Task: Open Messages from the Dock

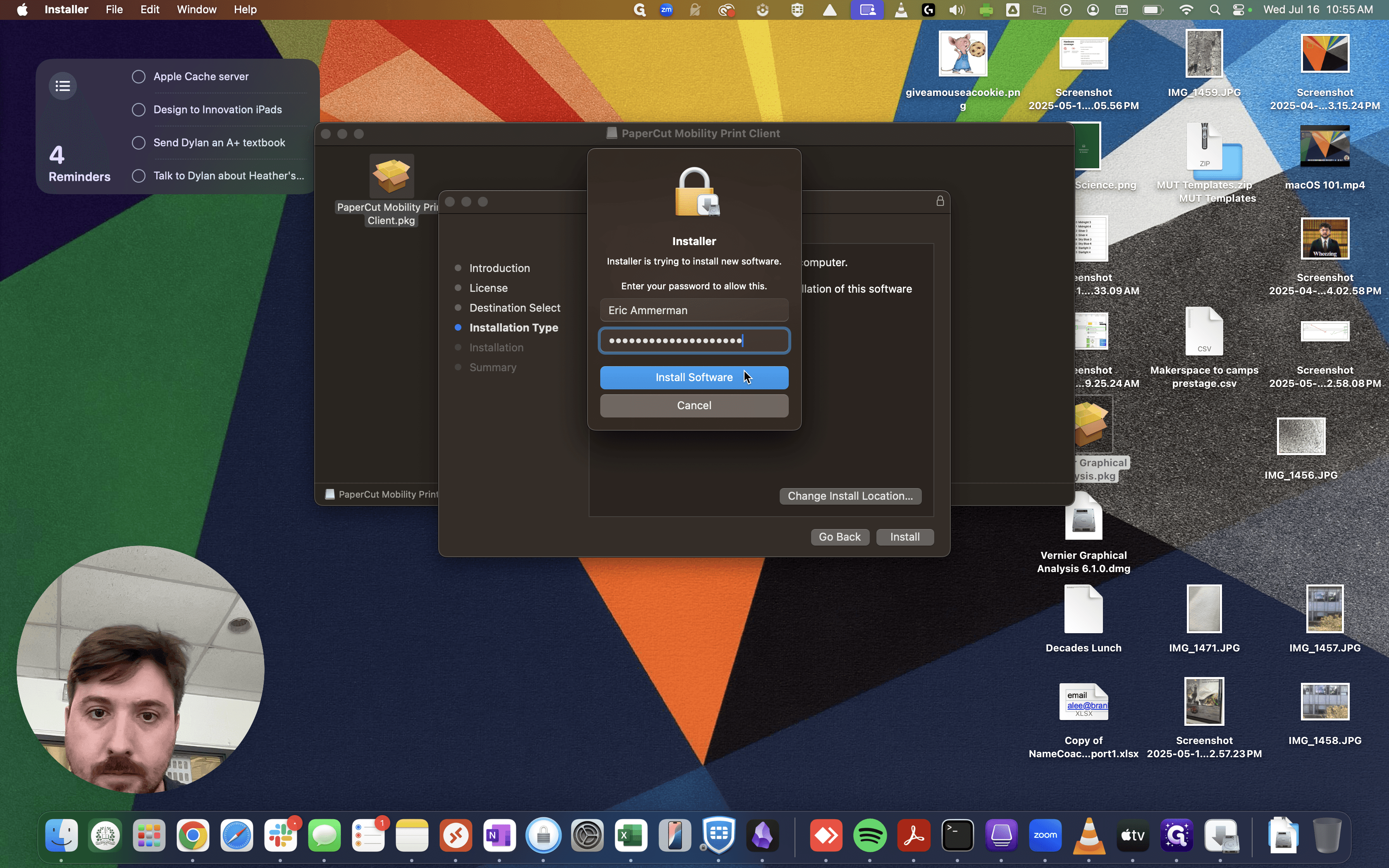Action: pos(324,835)
